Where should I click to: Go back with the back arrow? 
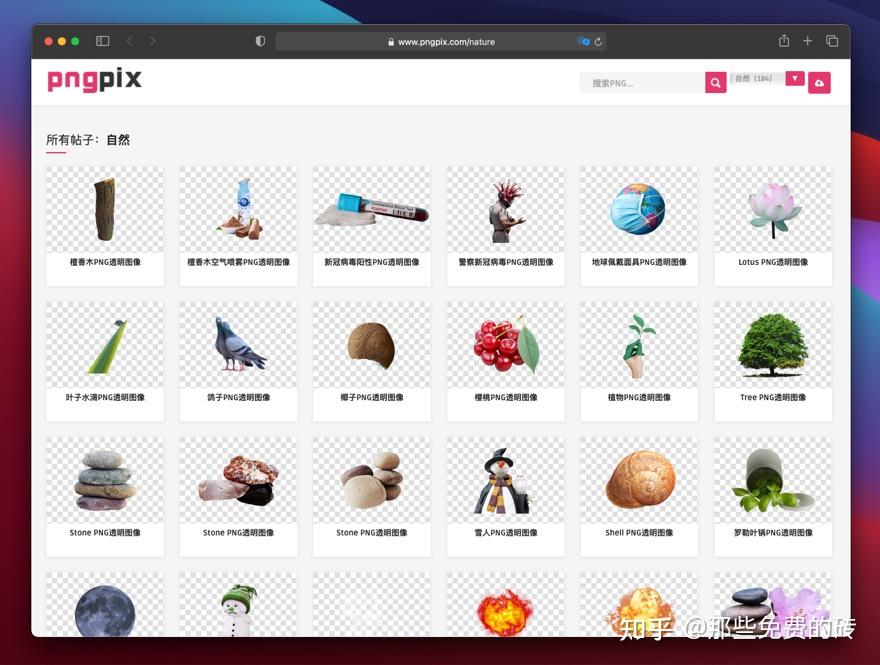point(130,41)
